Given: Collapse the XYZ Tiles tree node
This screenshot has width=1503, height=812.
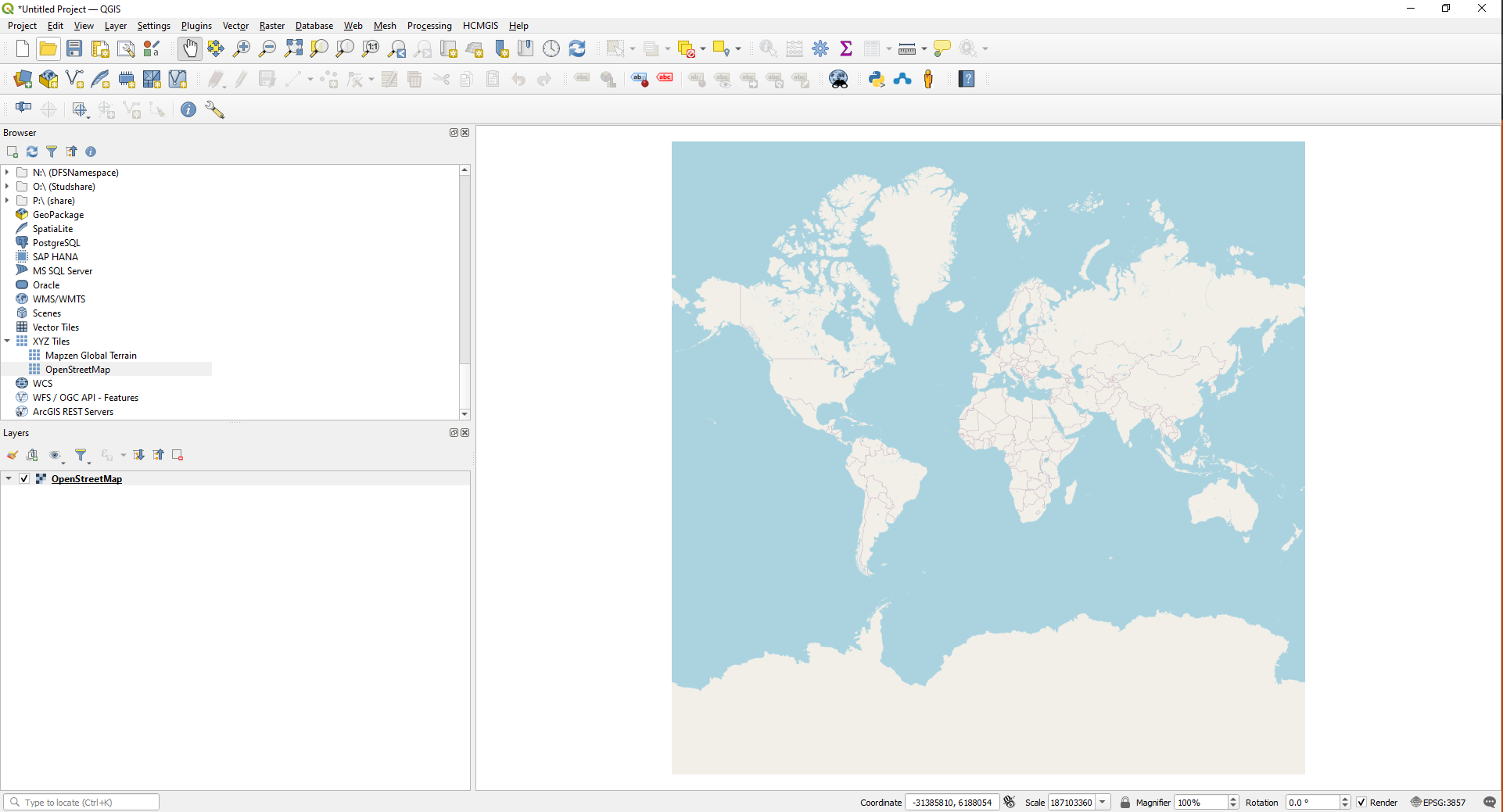Looking at the screenshot, I should click(x=7, y=341).
